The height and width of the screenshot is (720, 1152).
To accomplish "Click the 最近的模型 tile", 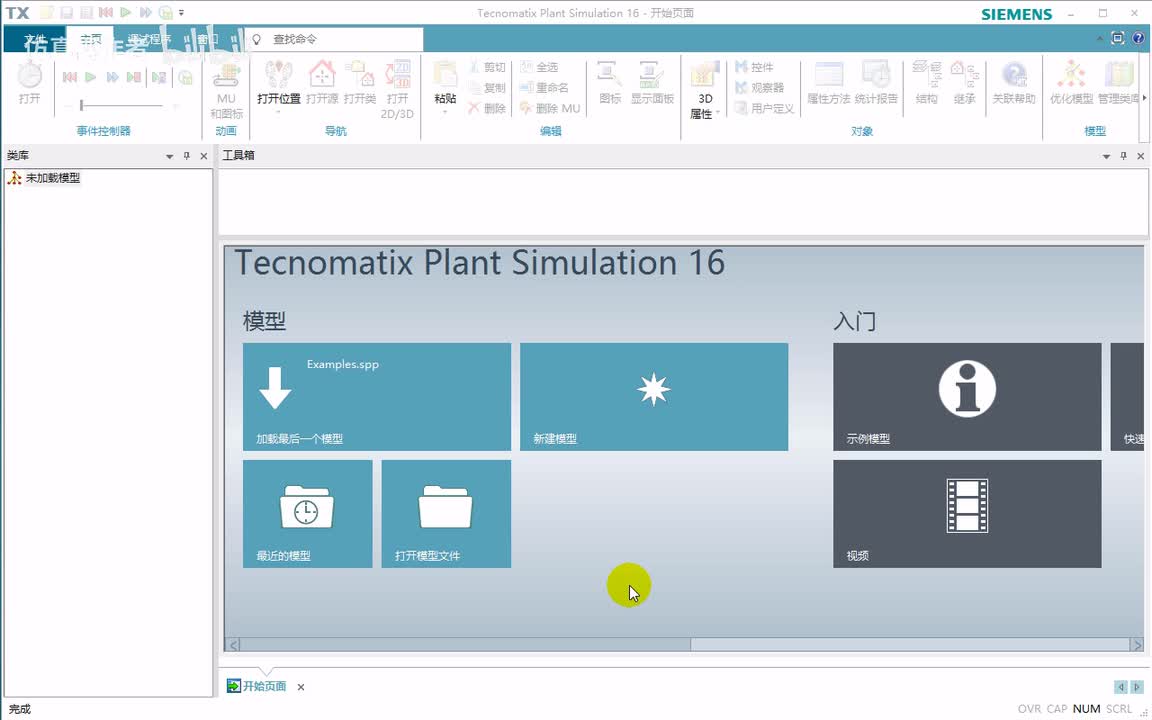I will pos(307,514).
